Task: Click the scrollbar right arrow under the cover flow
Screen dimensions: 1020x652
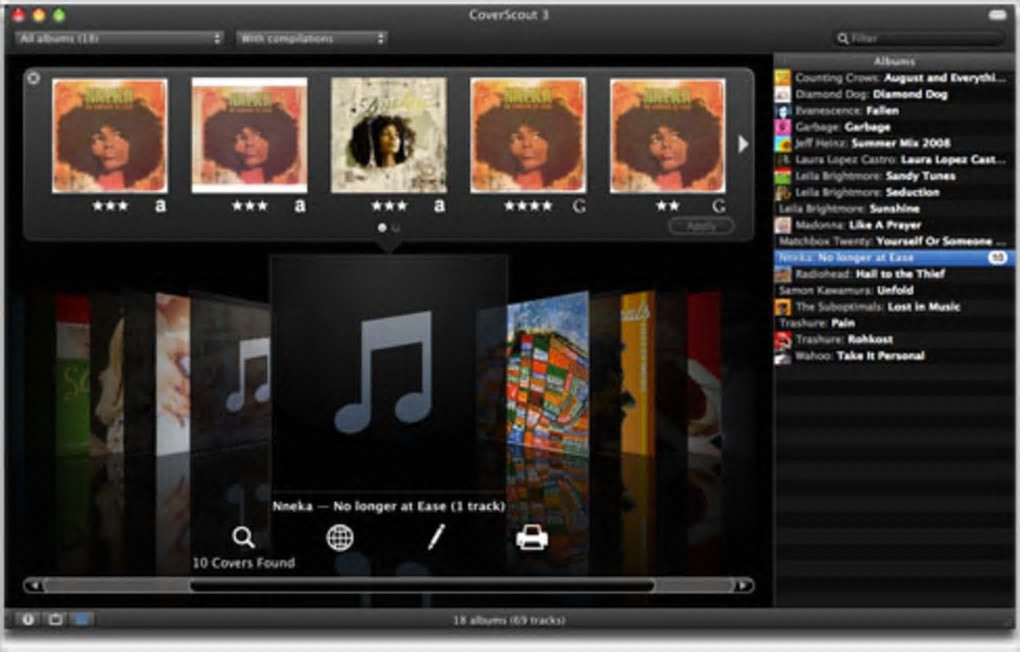Action: (x=744, y=586)
